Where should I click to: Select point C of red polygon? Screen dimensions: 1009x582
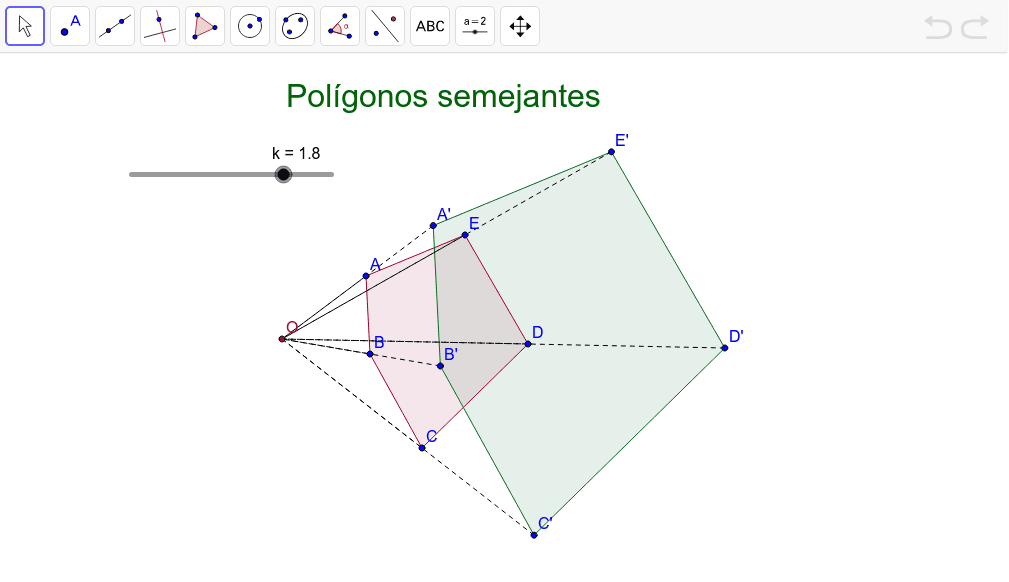click(422, 447)
